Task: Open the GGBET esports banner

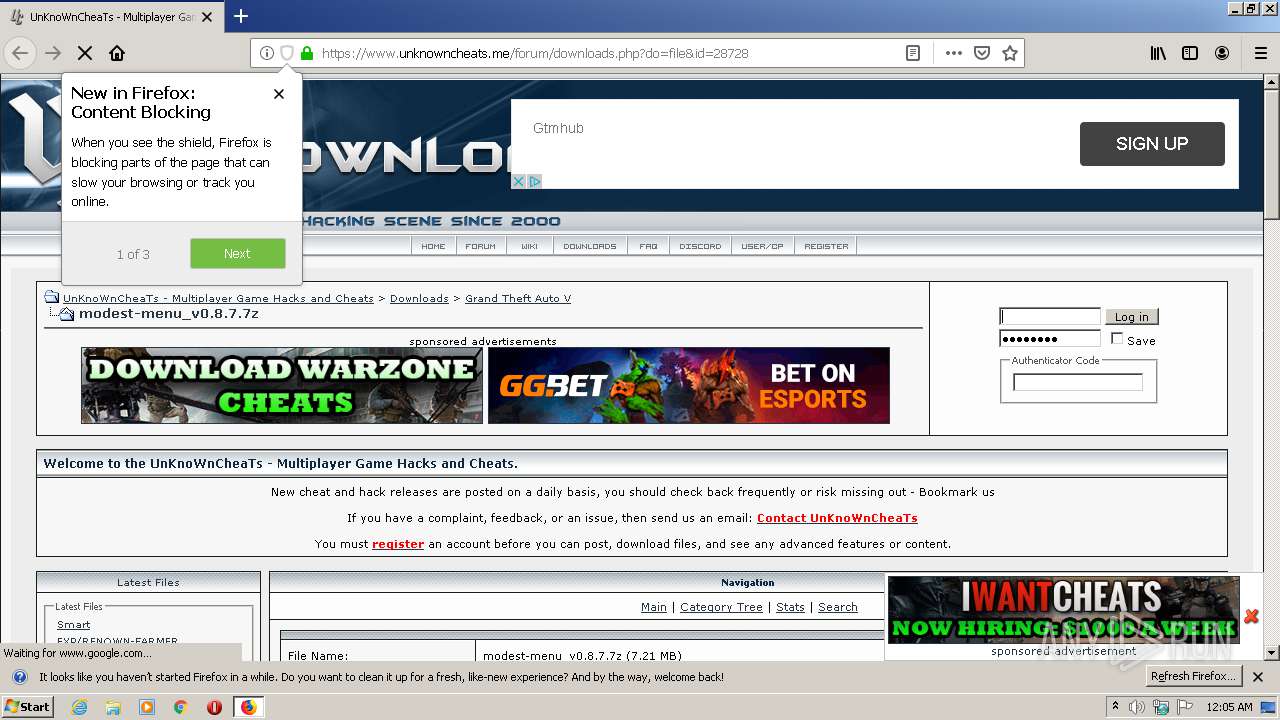Action: (689, 386)
